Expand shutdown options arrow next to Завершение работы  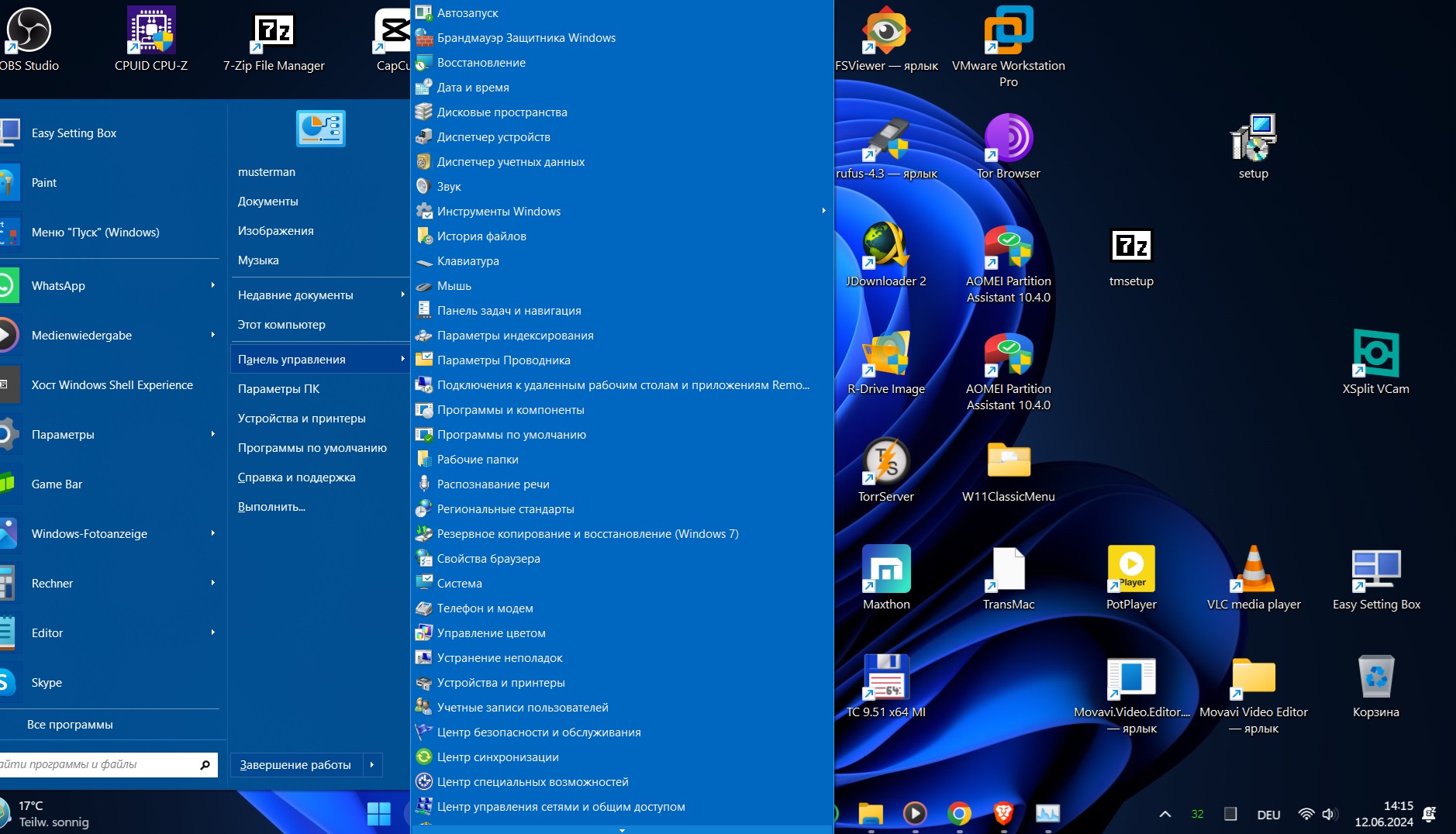point(372,765)
